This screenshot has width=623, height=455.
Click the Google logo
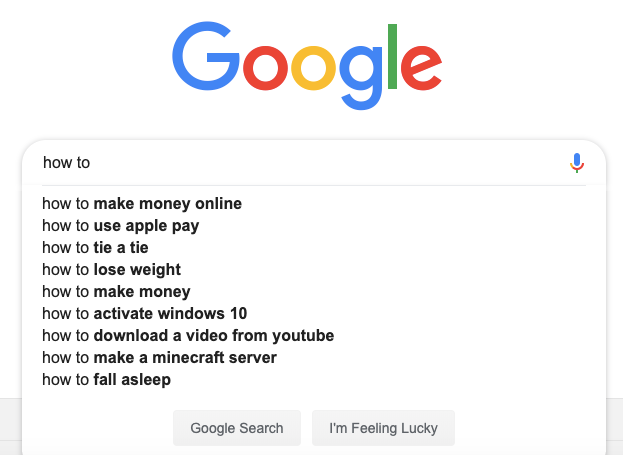[x=307, y=66]
